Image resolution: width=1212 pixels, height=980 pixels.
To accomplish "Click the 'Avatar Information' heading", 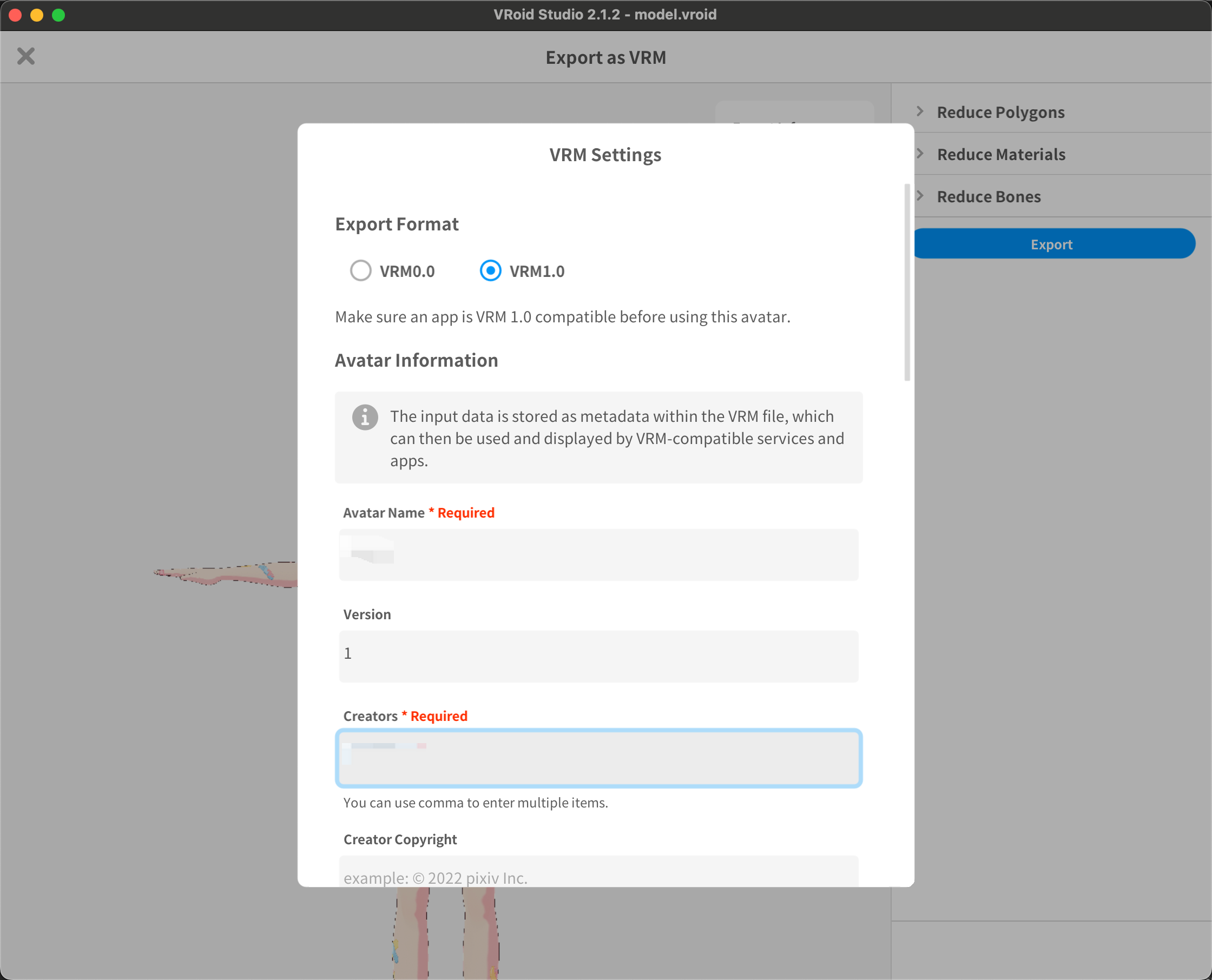I will (416, 360).
